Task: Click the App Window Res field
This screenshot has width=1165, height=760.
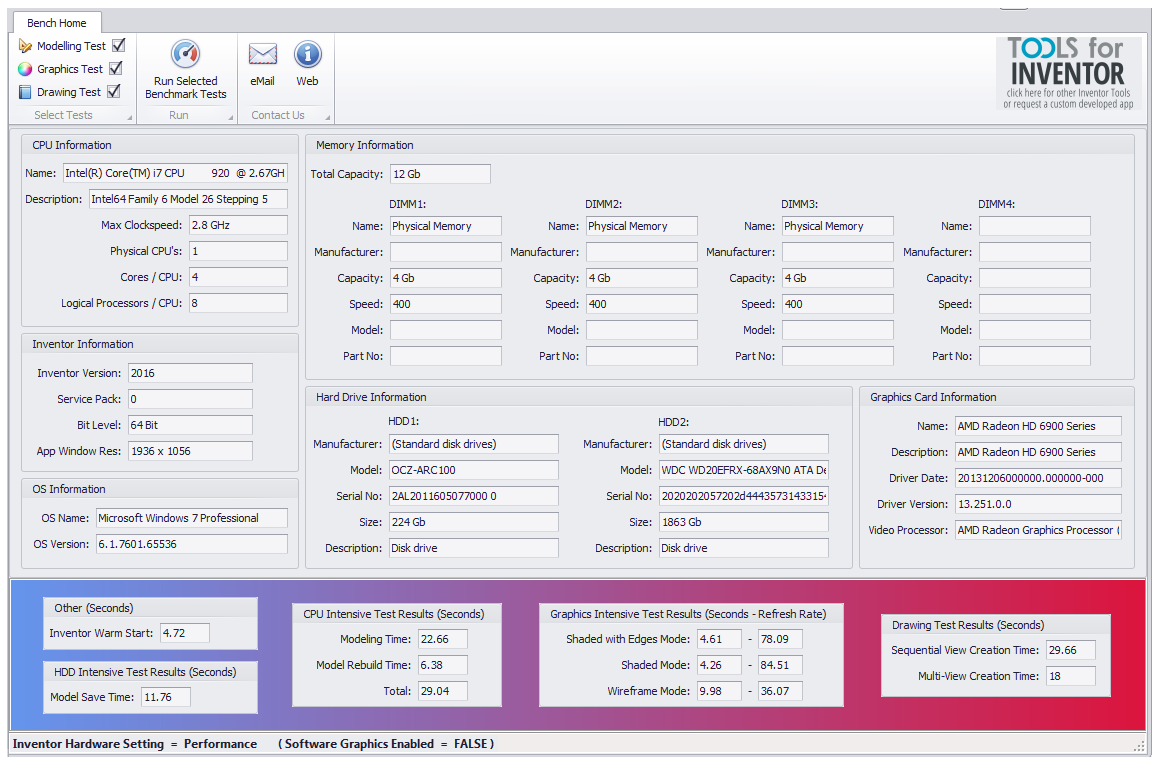Action: (190, 451)
